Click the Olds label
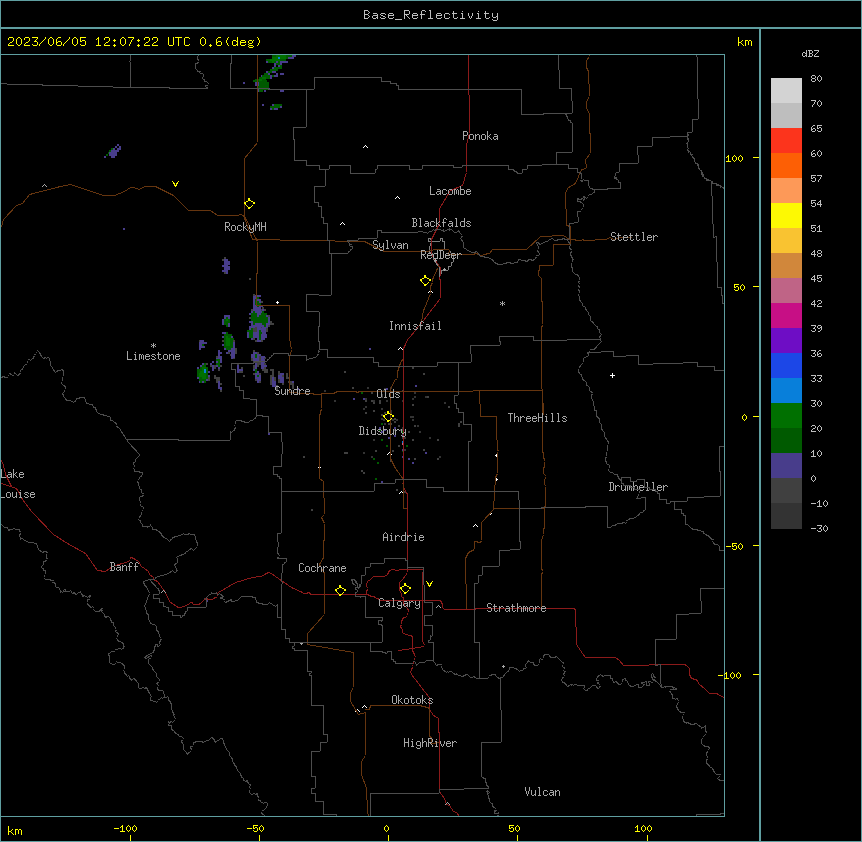This screenshot has width=862, height=842. pyautogui.click(x=388, y=394)
